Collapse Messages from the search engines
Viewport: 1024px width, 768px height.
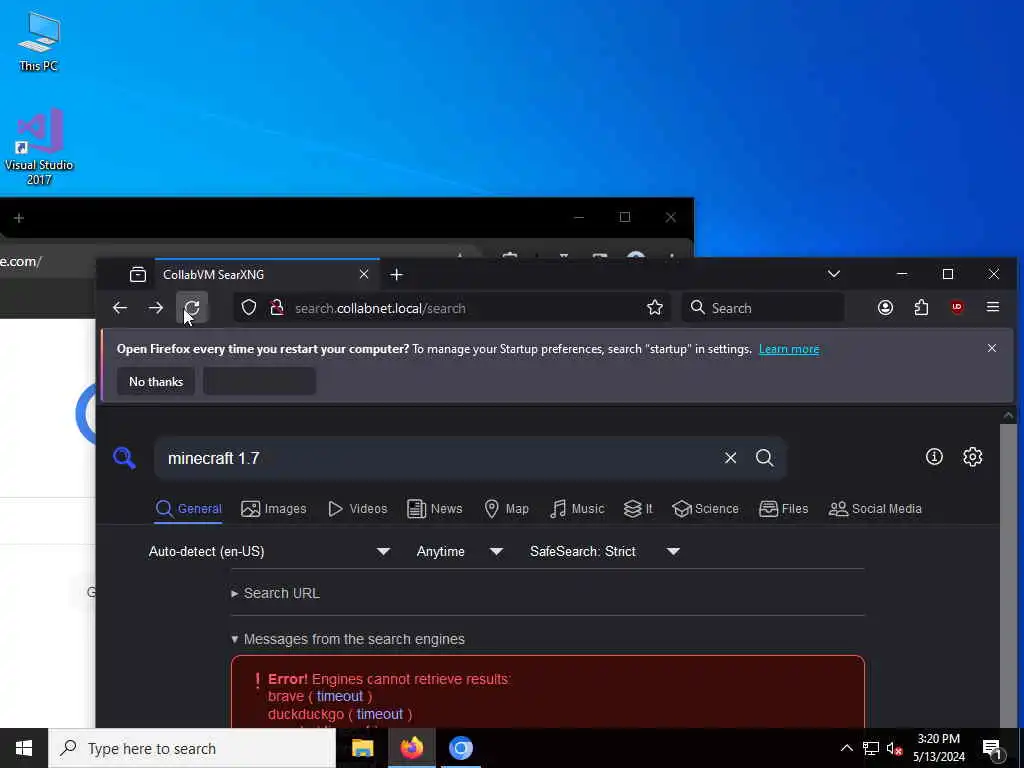(348, 639)
